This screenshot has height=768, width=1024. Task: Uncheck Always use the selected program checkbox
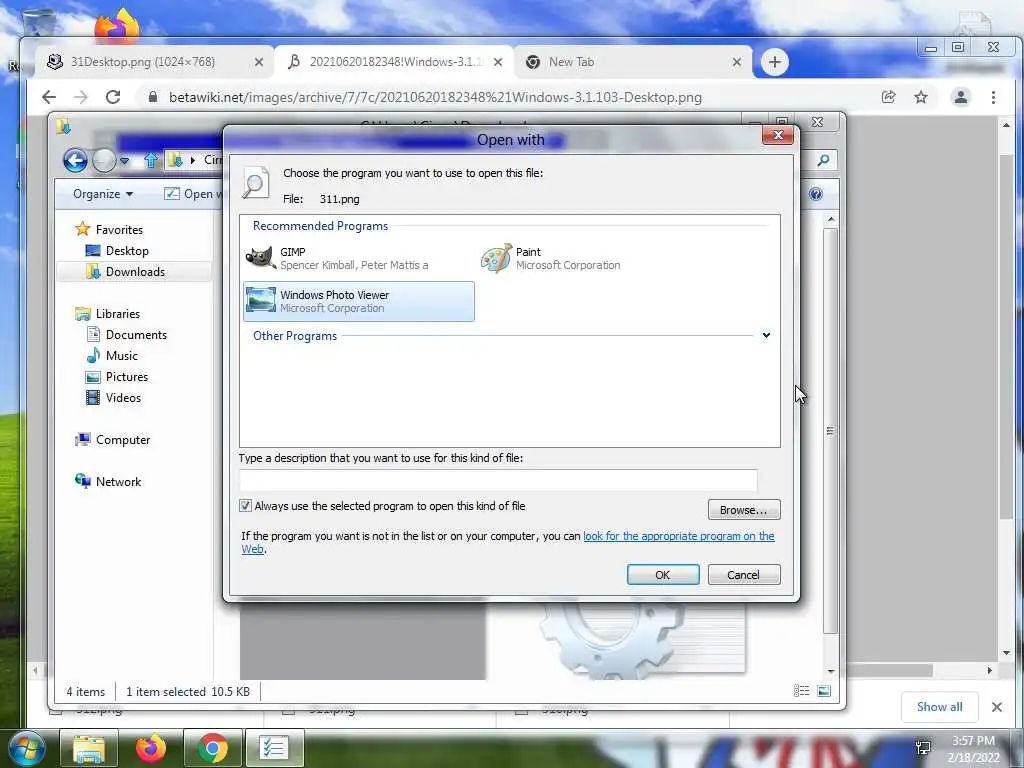coord(246,505)
